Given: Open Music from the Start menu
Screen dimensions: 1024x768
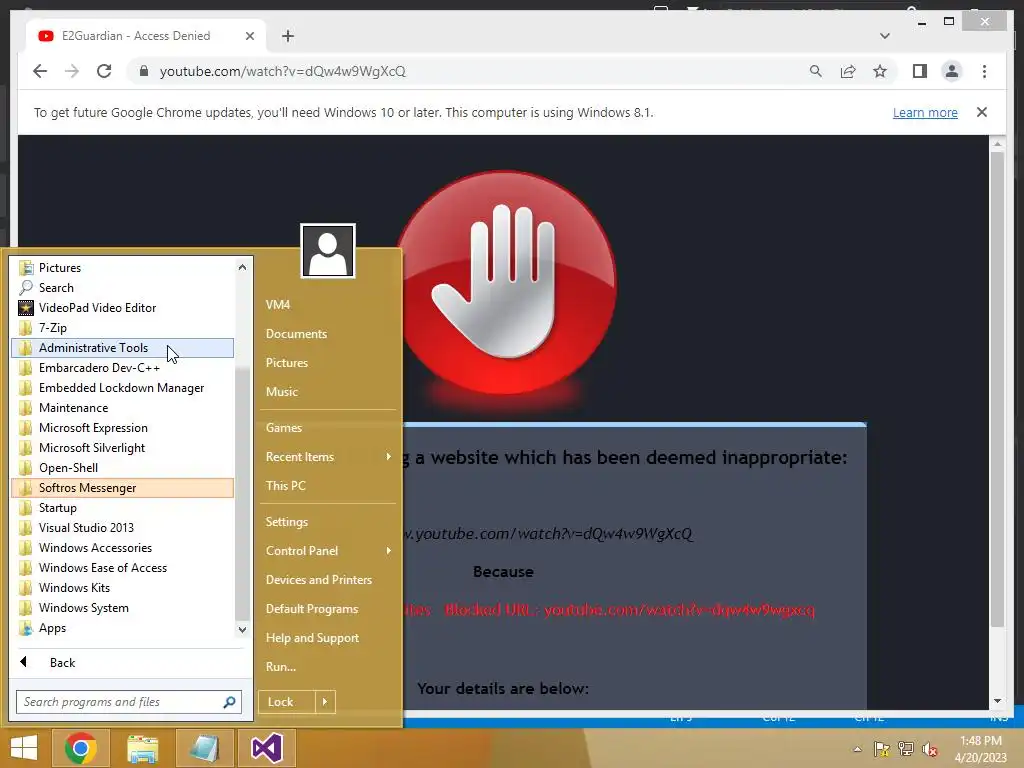Looking at the screenshot, I should click(281, 392).
